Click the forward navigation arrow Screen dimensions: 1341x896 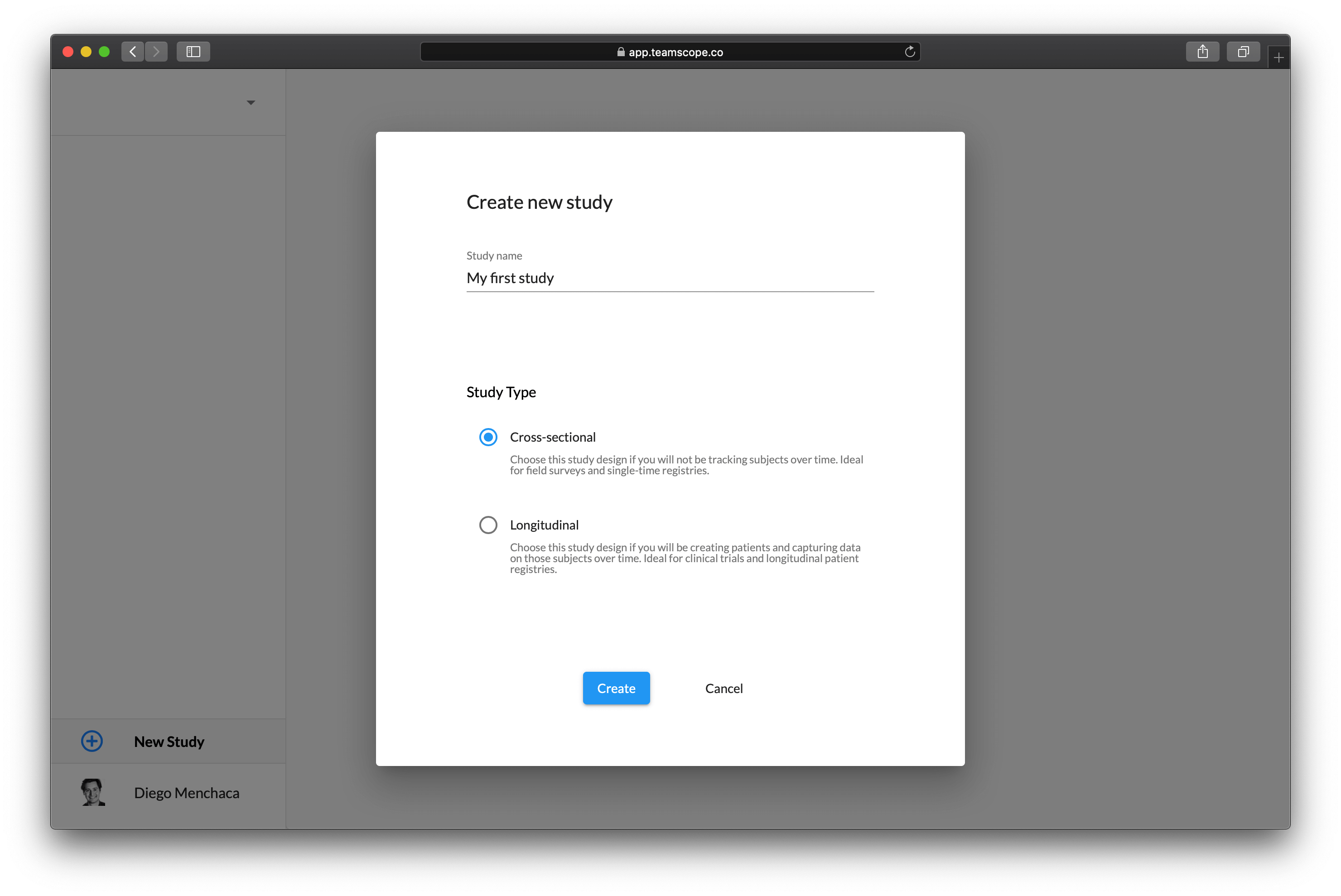point(155,52)
